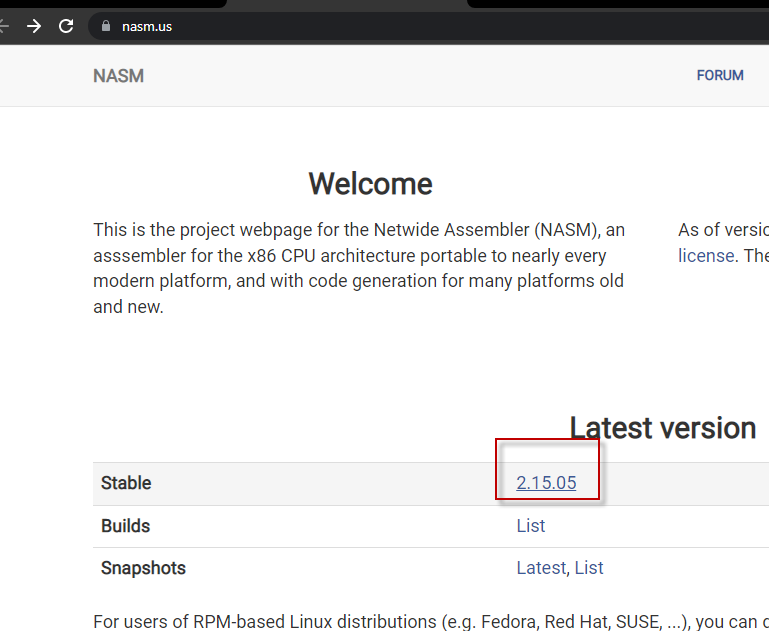
Task: Open the Builds List link
Action: pos(530,525)
